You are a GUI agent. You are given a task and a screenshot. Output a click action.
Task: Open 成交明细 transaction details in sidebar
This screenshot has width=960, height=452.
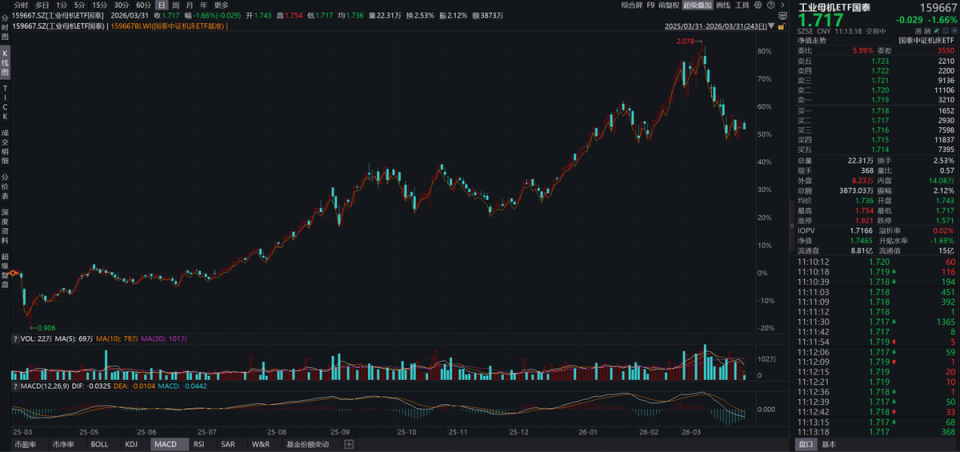(5, 145)
